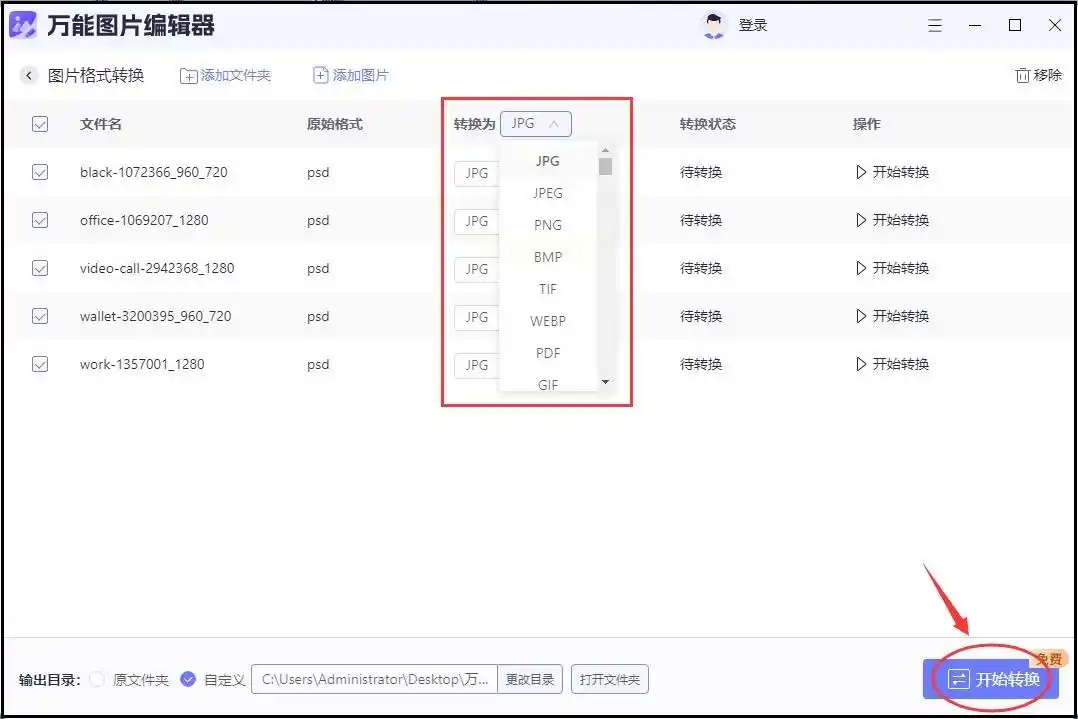Click the file name work-1357001_1280
The width and height of the screenshot is (1078, 719).
[142, 364]
